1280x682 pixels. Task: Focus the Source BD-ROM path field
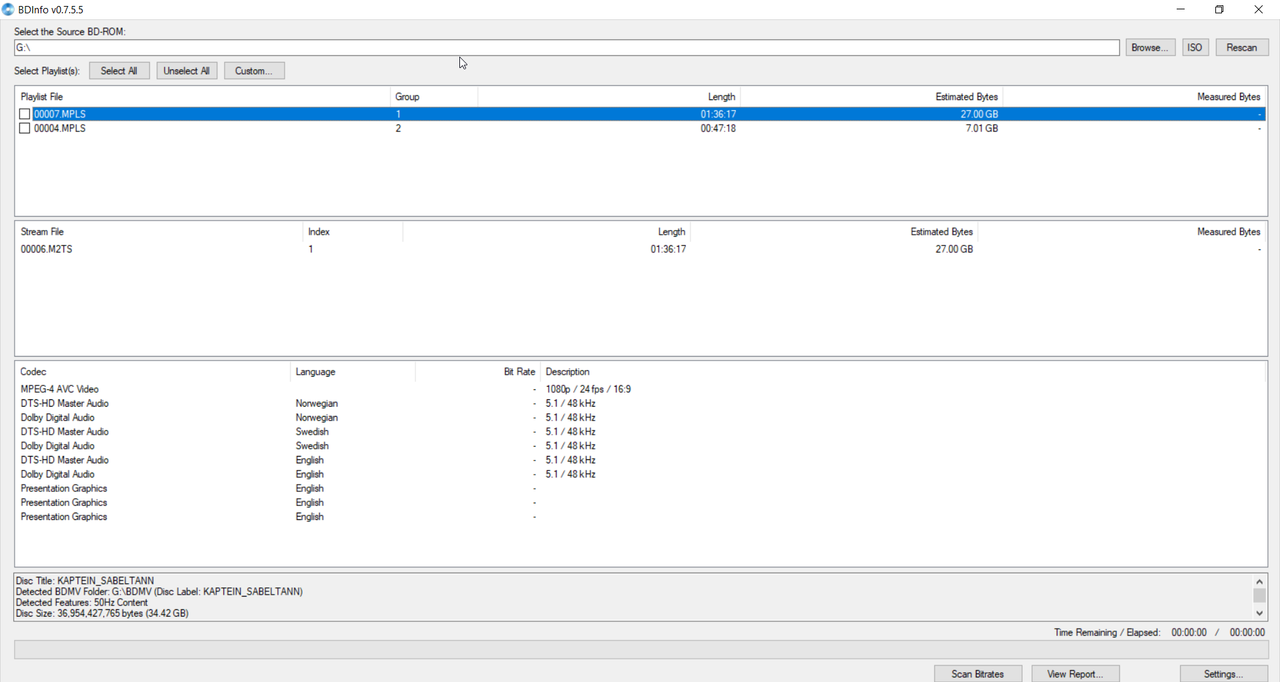click(x=567, y=48)
